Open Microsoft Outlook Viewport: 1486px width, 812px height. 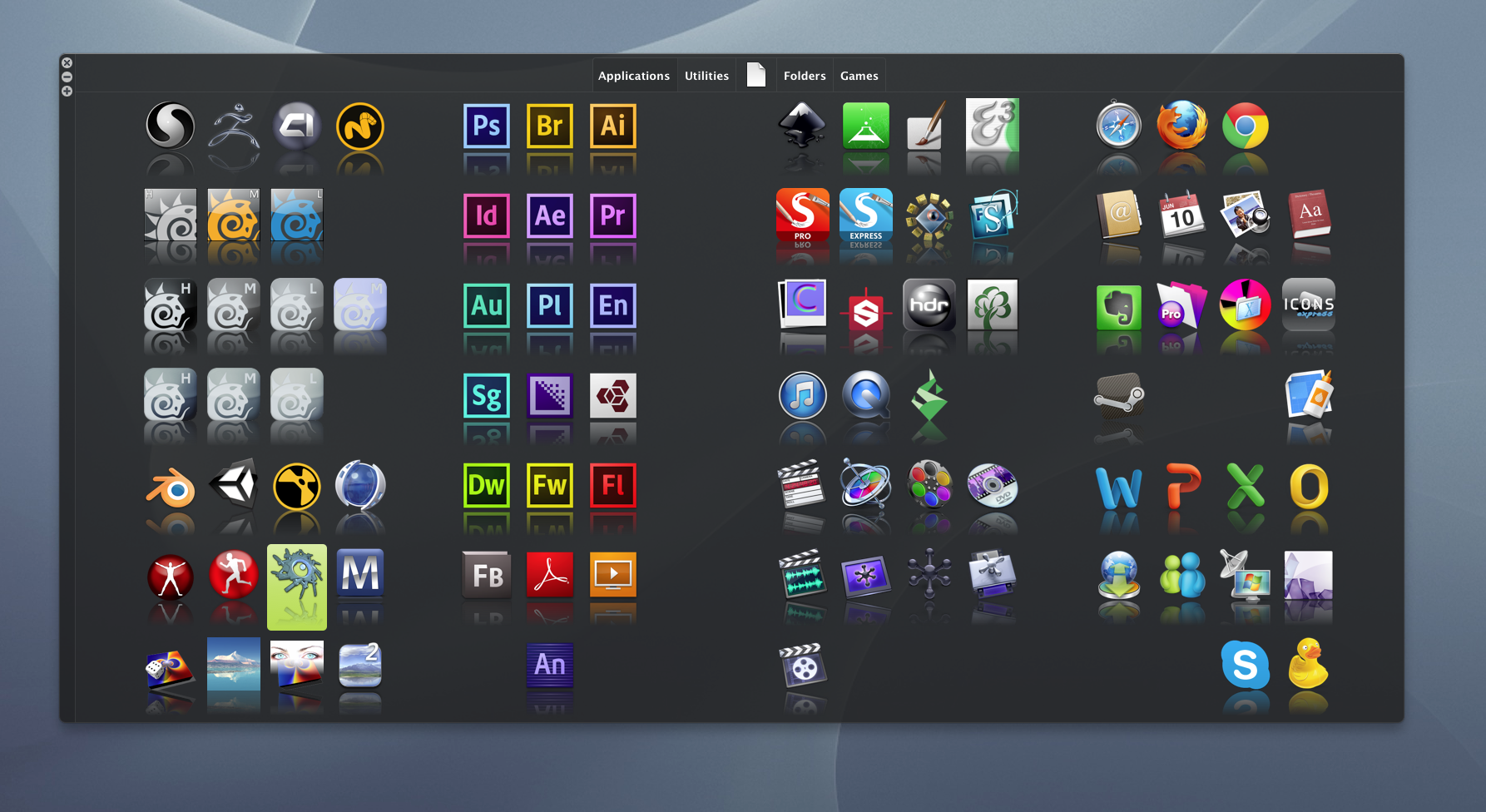(x=1309, y=486)
